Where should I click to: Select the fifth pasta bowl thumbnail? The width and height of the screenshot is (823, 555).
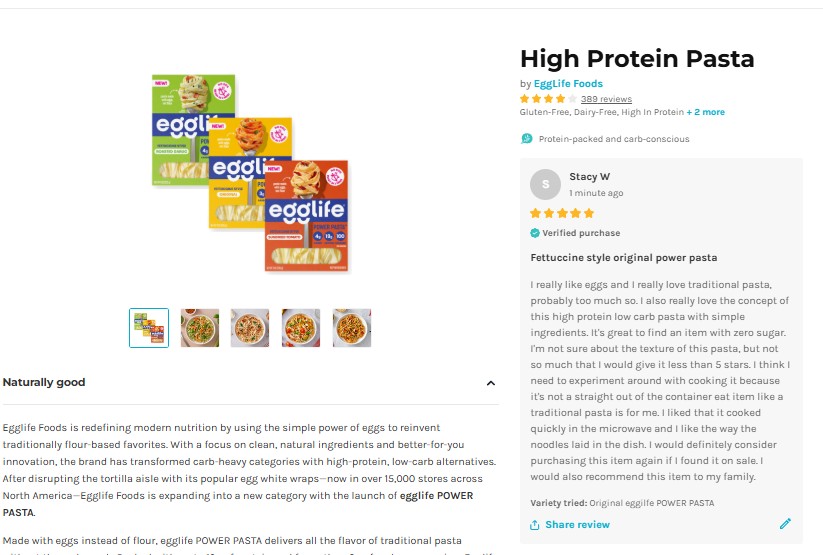coord(352,328)
